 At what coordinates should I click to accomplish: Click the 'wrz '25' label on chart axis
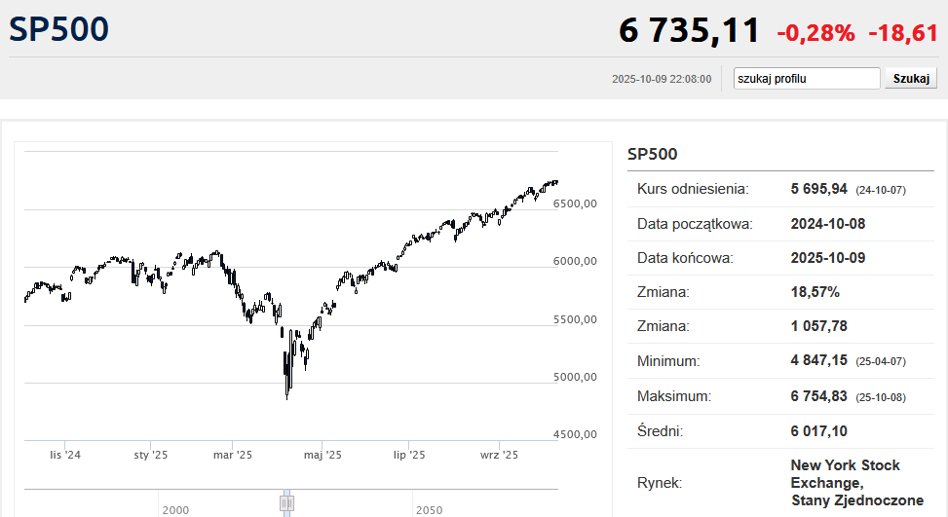tap(498, 455)
